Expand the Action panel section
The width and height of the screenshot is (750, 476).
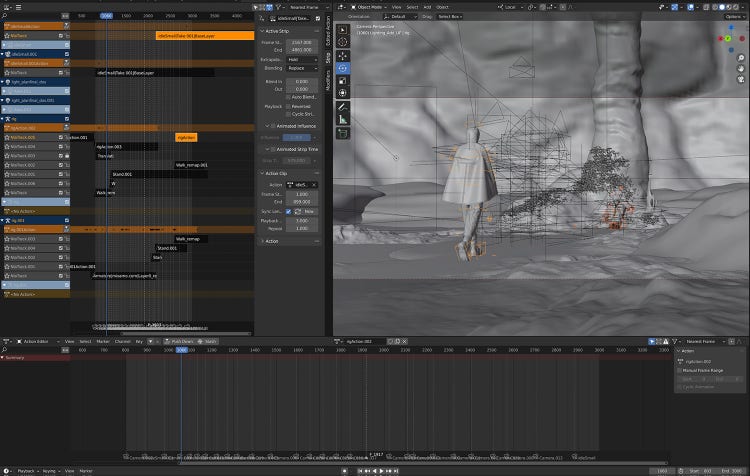point(272,241)
